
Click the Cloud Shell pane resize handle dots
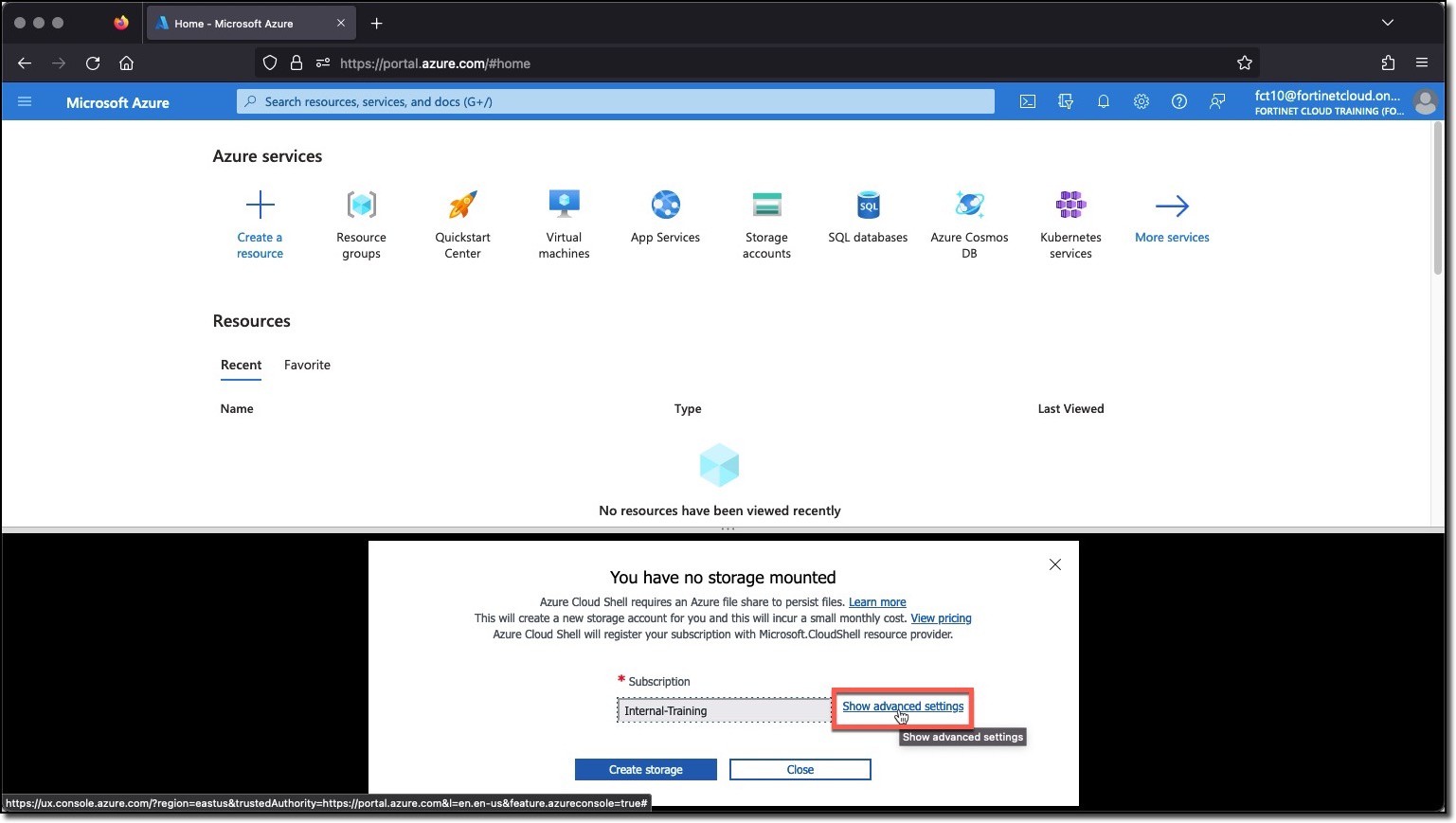[728, 529]
